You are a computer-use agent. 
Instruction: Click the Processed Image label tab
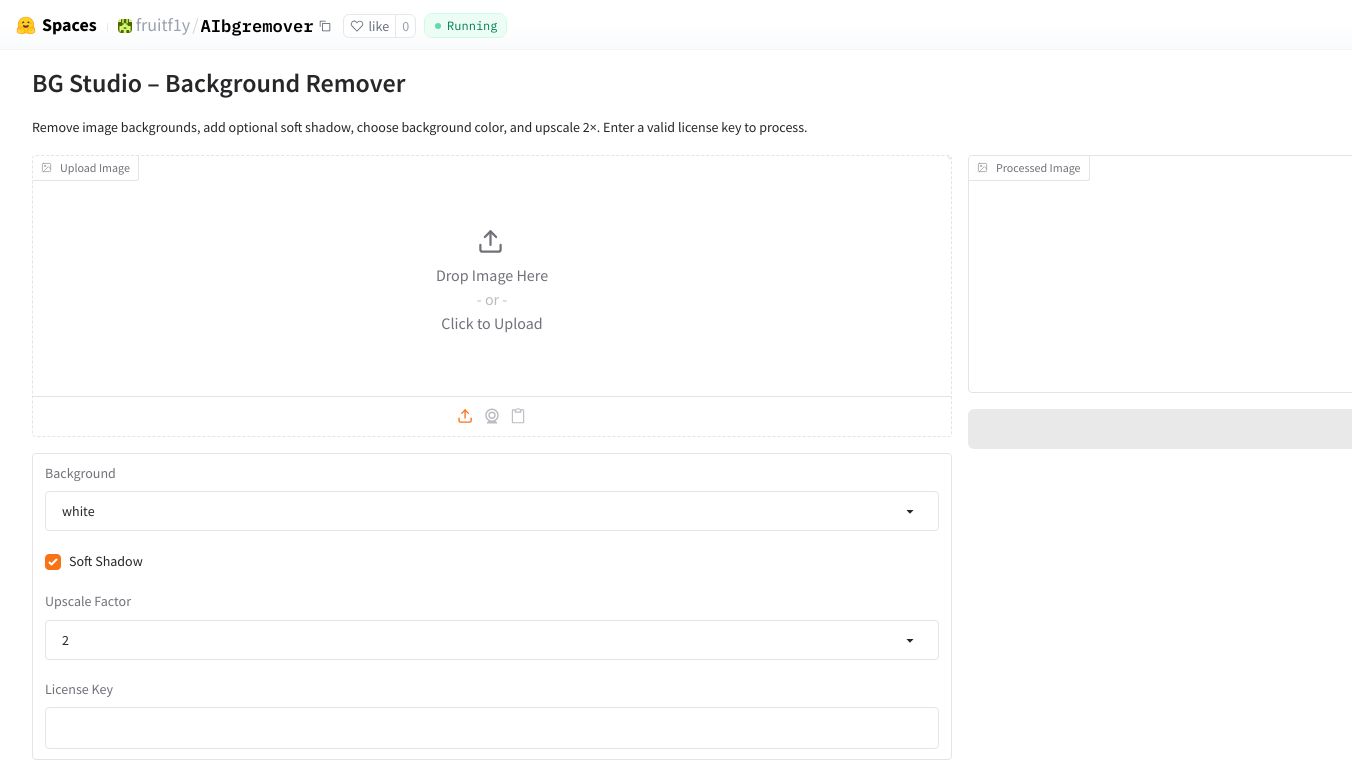[1029, 168]
